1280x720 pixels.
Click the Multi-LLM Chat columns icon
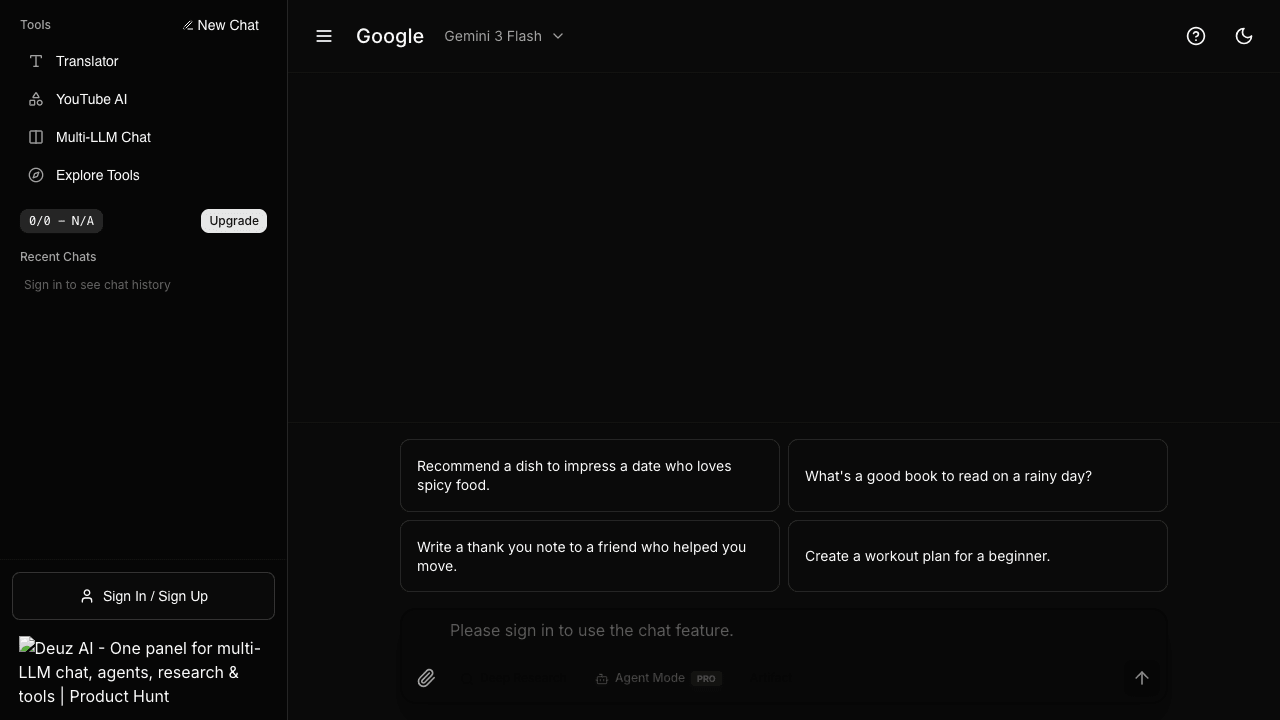[36, 137]
